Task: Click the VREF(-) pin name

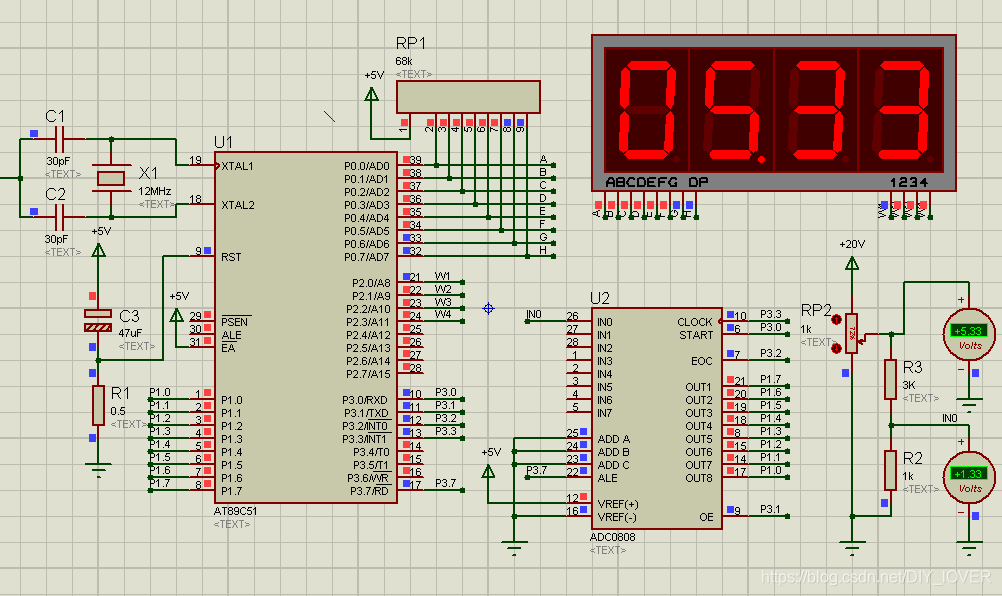Action: [617, 517]
